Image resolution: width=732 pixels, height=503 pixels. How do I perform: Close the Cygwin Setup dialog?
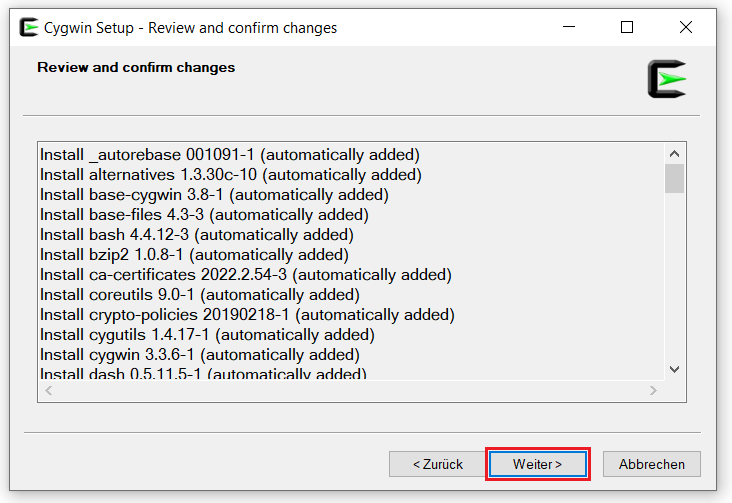click(x=685, y=28)
